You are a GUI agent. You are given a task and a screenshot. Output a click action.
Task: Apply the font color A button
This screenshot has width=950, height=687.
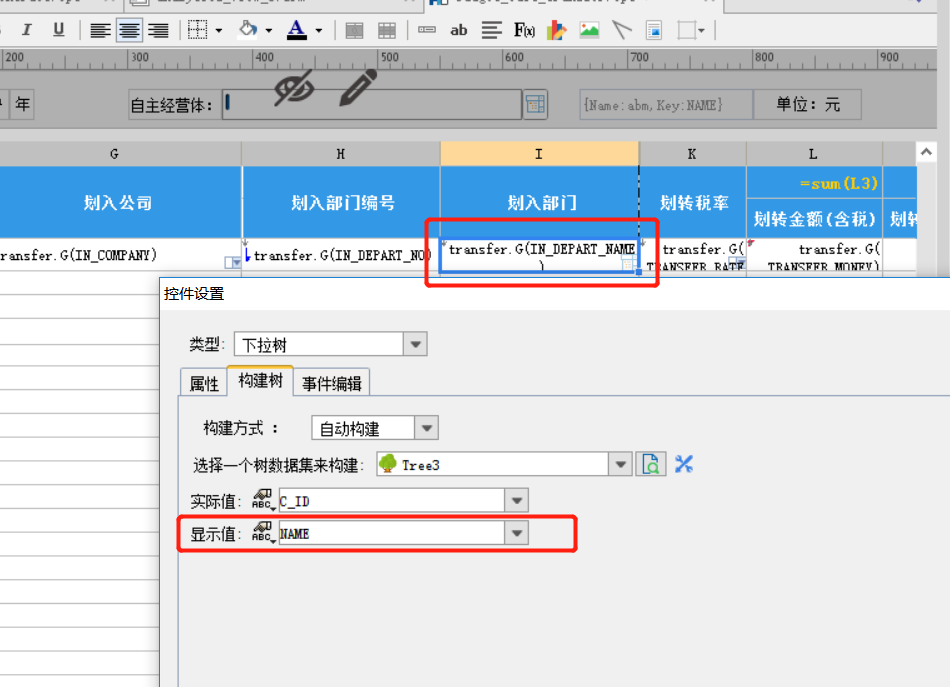[x=296, y=30]
